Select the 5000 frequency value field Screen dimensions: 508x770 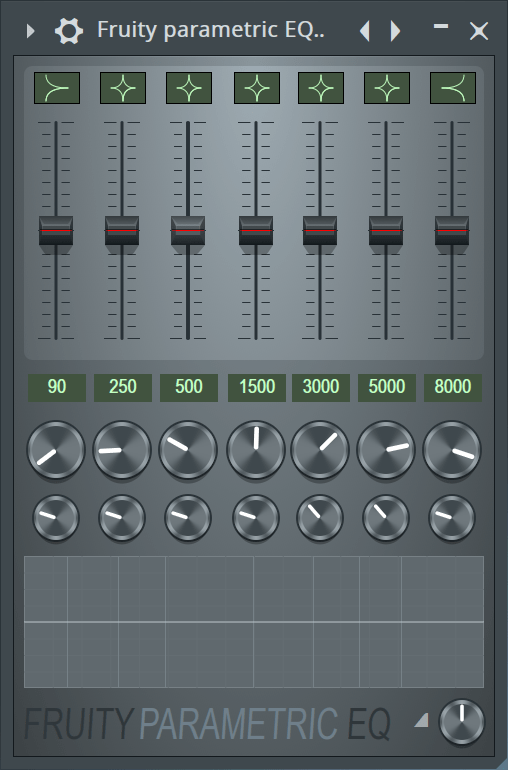pyautogui.click(x=387, y=387)
